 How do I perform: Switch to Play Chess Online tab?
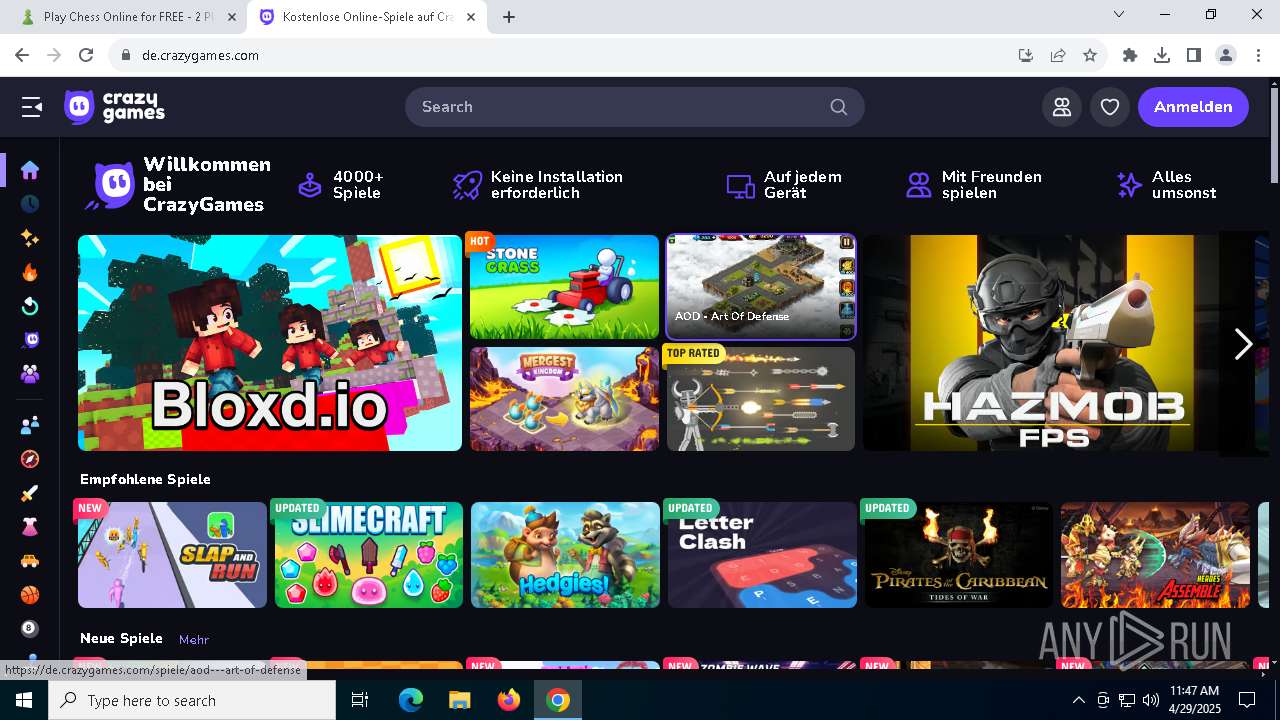(x=128, y=17)
